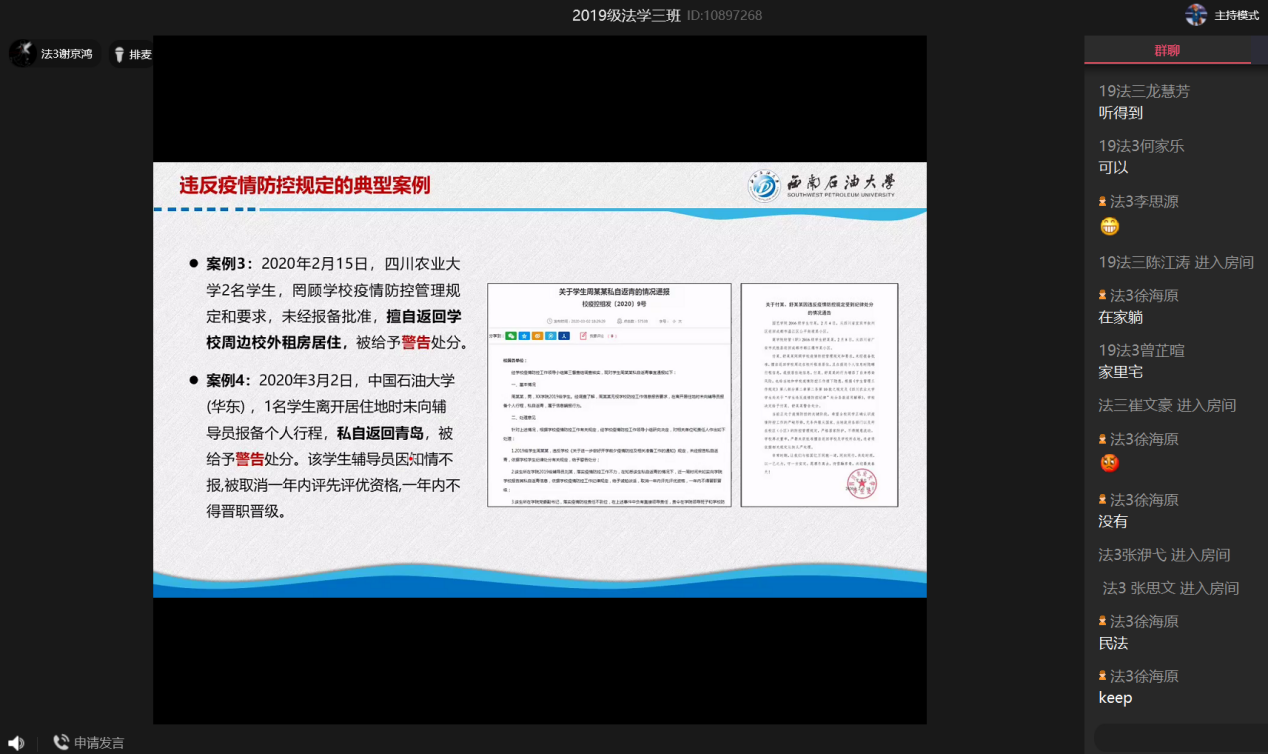Viewport: 1268px width, 754px height.
Task: Click the name 法3徐海原 above 在家躺
Action: tap(1144, 295)
